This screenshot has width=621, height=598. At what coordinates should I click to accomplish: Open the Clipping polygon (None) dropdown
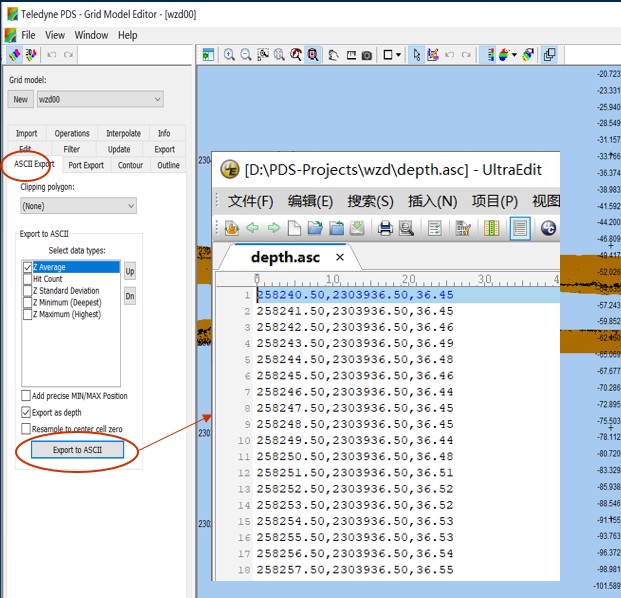(x=78, y=206)
